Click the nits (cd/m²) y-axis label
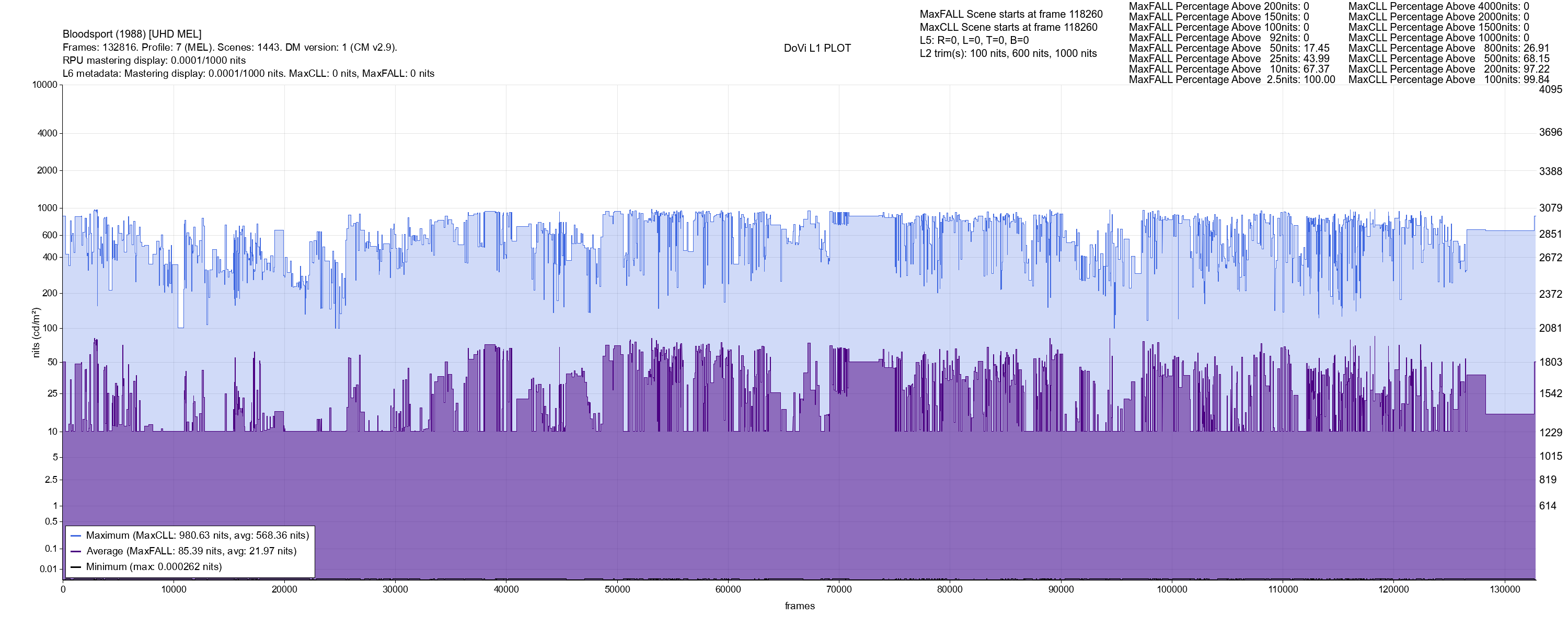The image size is (1568, 627). [x=36, y=332]
